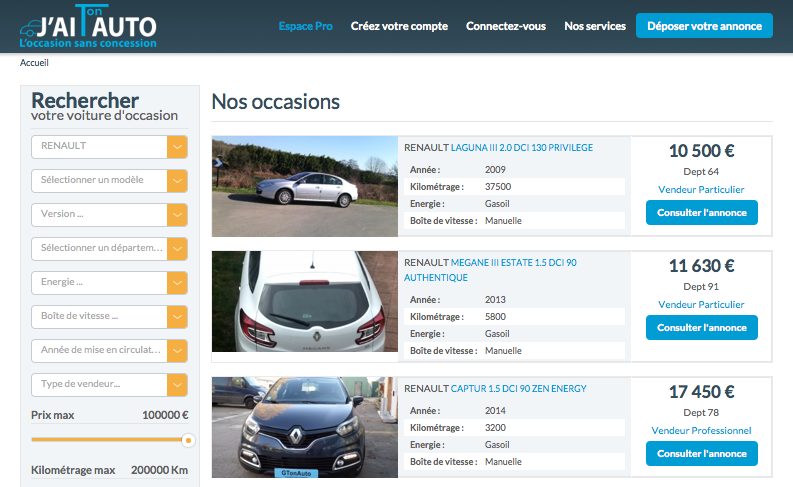Open the département selection dropdown
The height and width of the screenshot is (487, 793).
click(x=109, y=249)
